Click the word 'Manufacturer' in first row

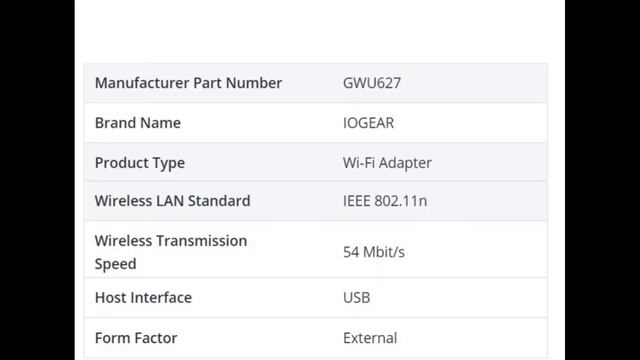click(x=142, y=83)
